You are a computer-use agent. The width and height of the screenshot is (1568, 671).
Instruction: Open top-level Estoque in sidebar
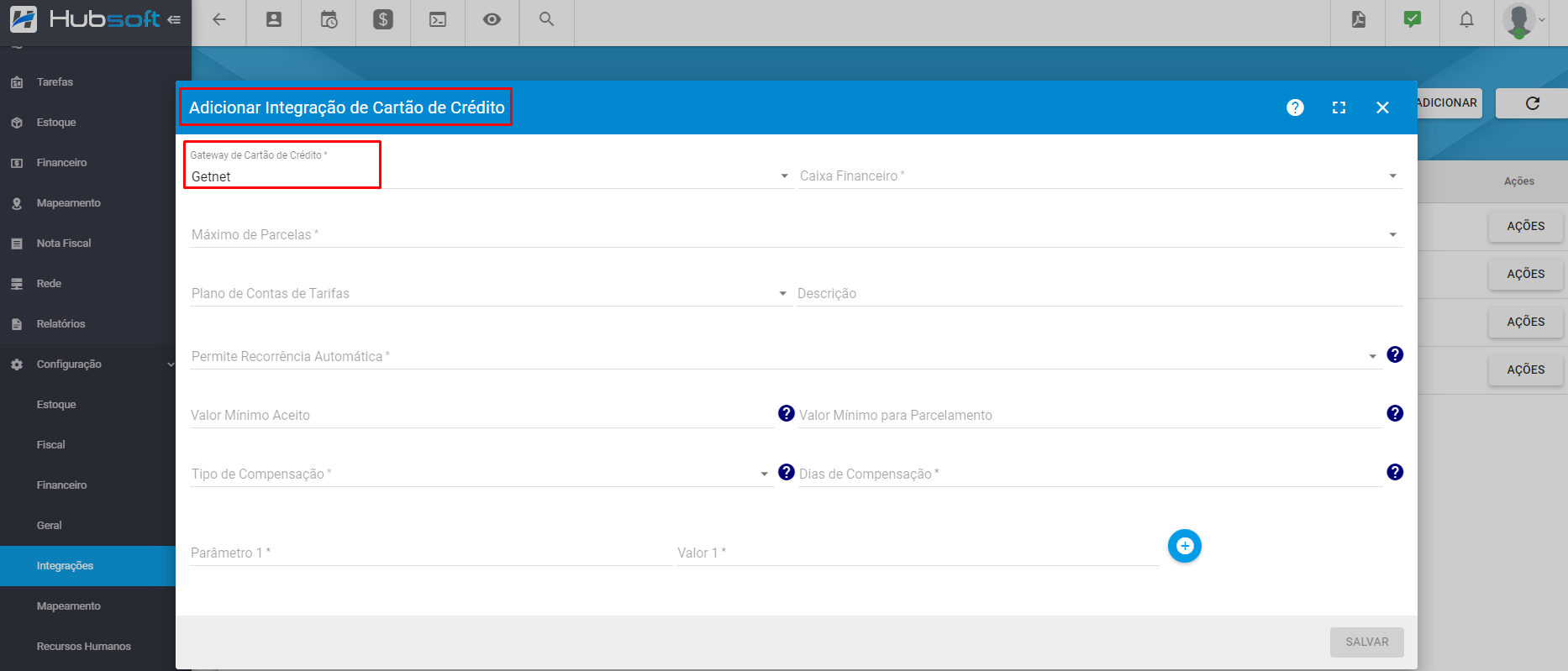[87, 123]
